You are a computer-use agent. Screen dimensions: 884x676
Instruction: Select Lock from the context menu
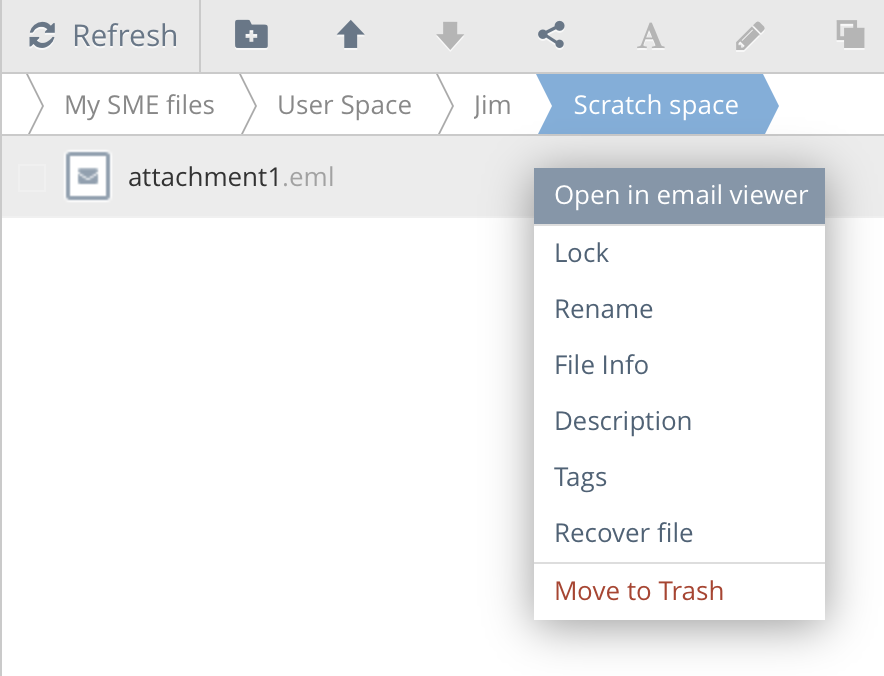pyautogui.click(x=679, y=253)
